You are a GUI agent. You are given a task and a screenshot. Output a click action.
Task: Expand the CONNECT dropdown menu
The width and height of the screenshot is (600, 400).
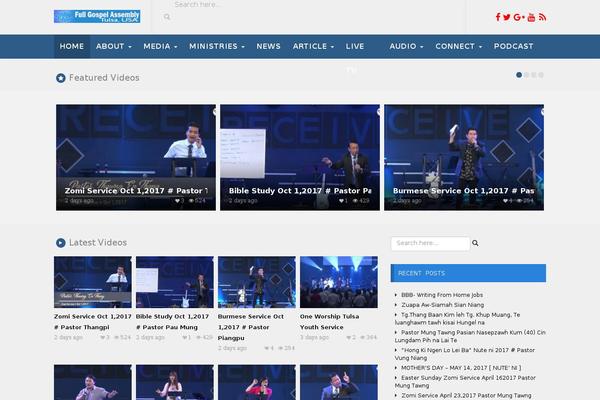(458, 46)
